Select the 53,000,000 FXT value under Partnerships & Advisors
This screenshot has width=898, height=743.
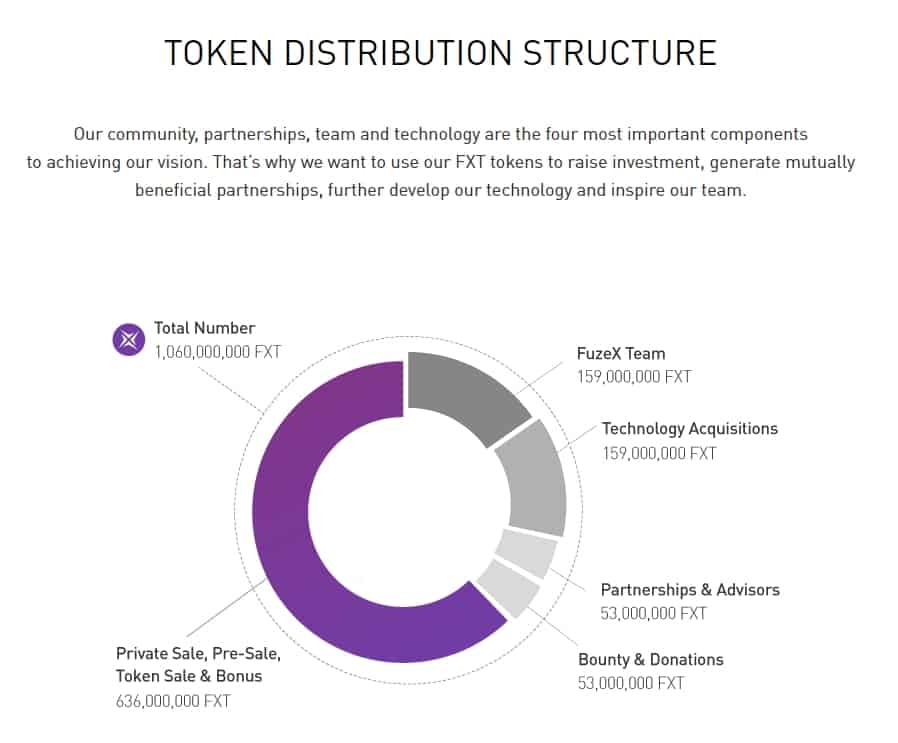[653, 613]
